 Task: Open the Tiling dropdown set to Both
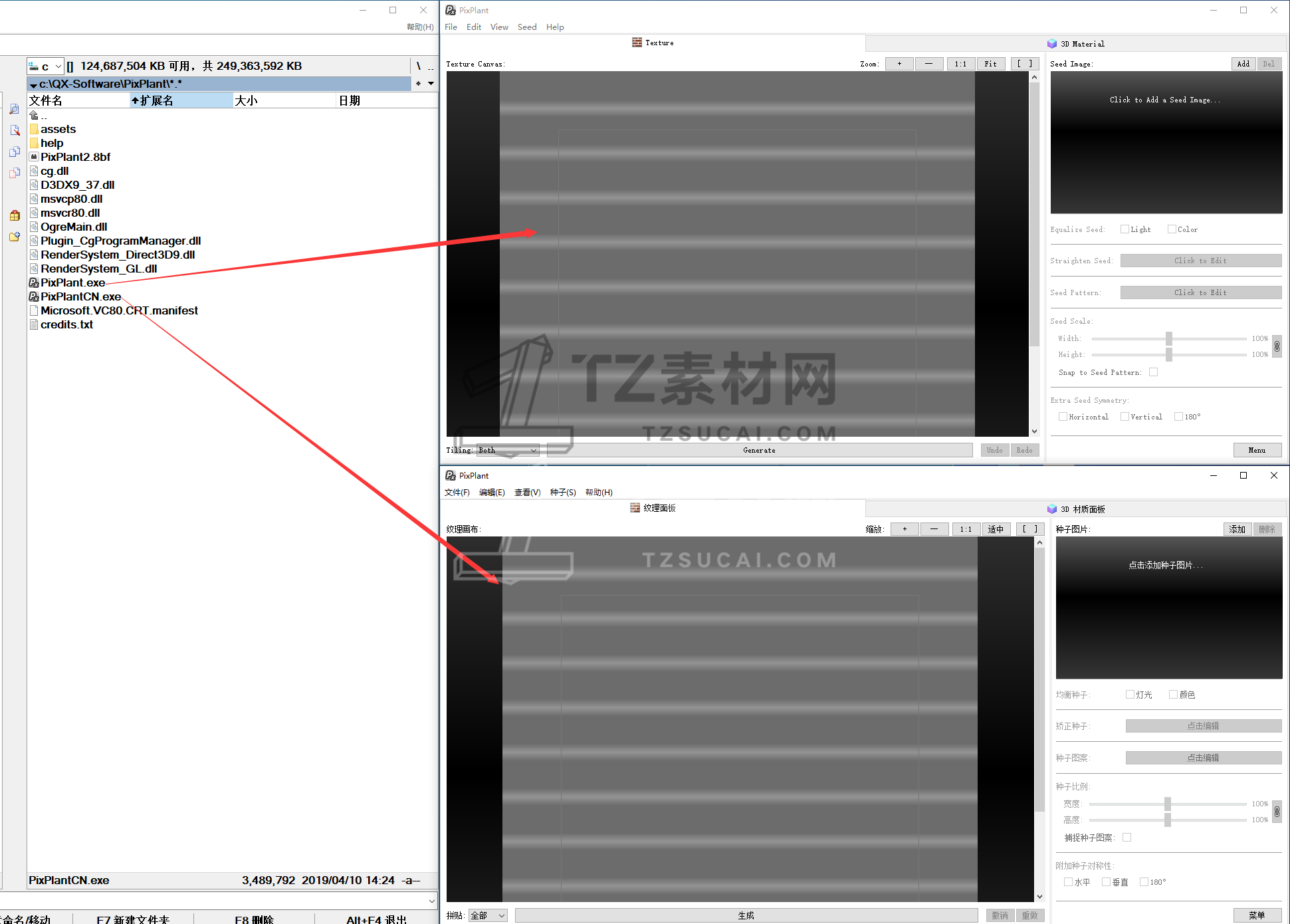pyautogui.click(x=508, y=450)
